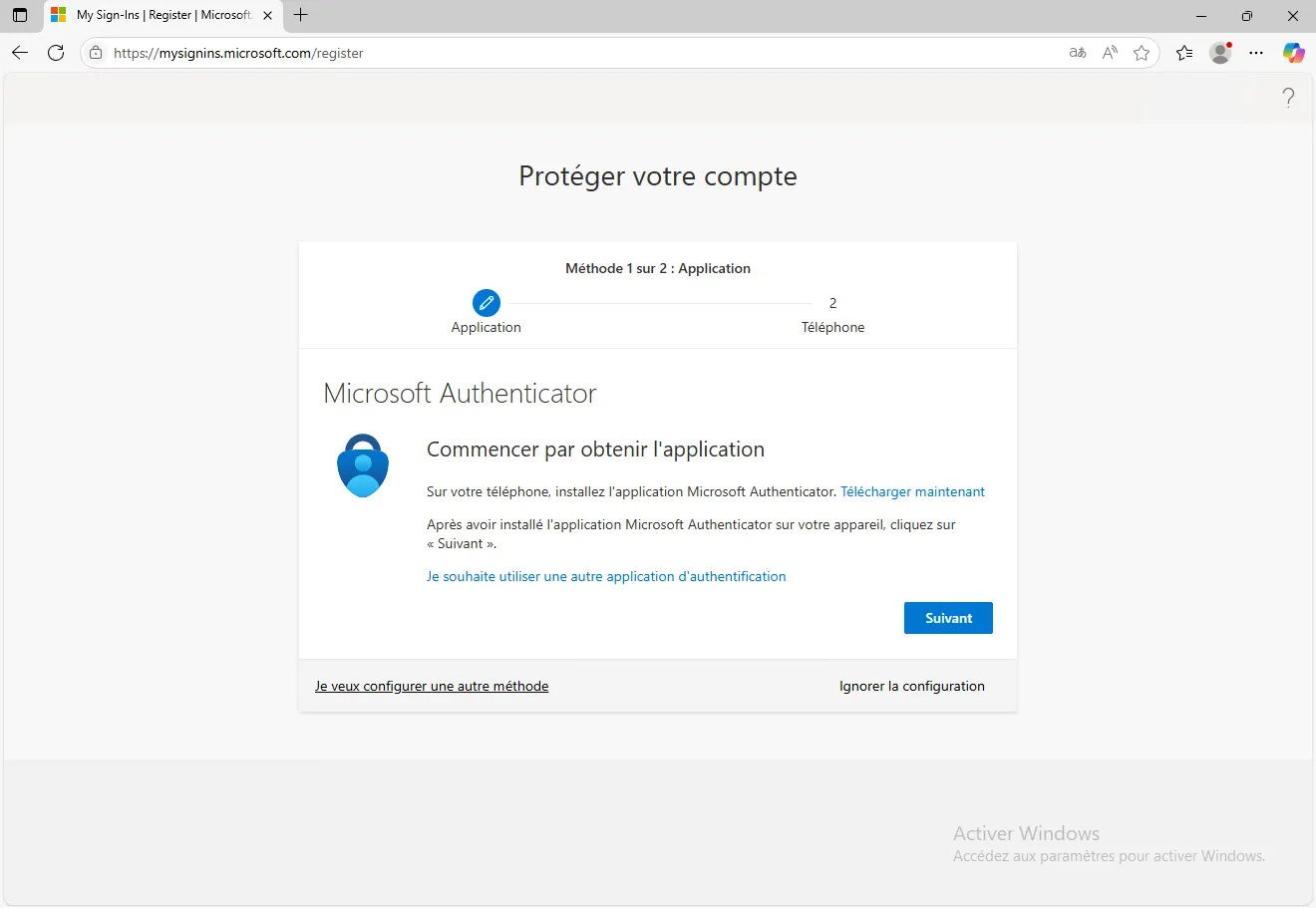1316x908 pixels.
Task: Open the read aloud icon
Action: [1110, 53]
